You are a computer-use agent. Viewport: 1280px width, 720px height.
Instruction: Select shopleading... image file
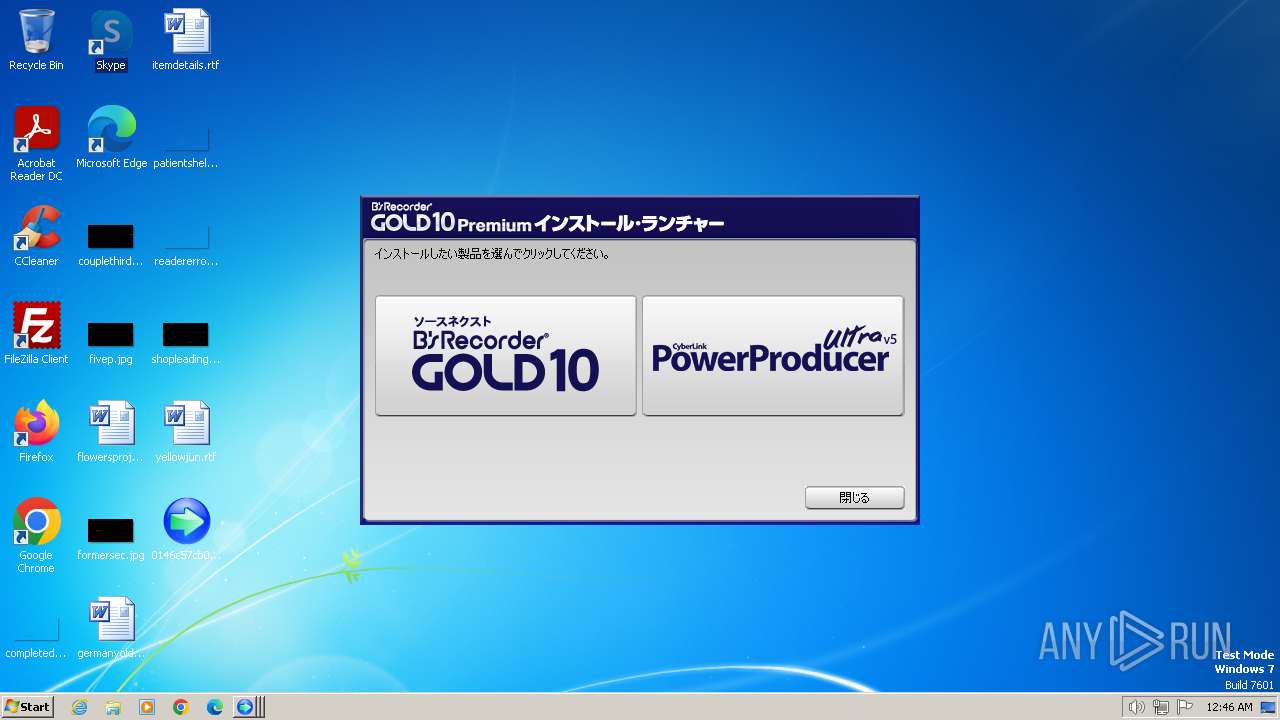coord(186,343)
